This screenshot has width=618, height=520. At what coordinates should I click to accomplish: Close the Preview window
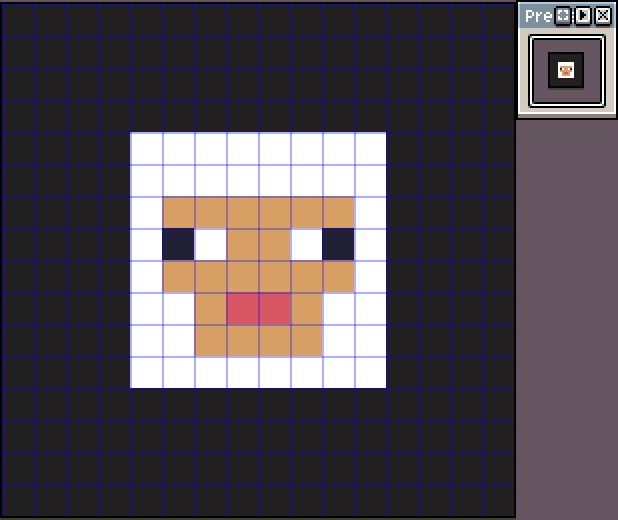click(x=603, y=16)
